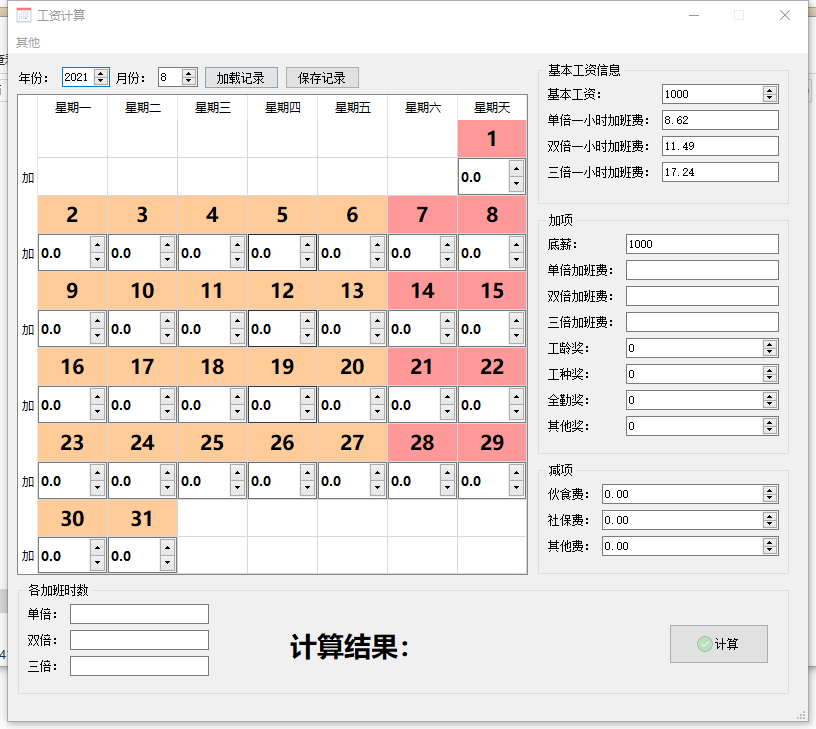816x729 pixels.
Task: Increase overtime hours for day 31
Action: (x=167, y=548)
